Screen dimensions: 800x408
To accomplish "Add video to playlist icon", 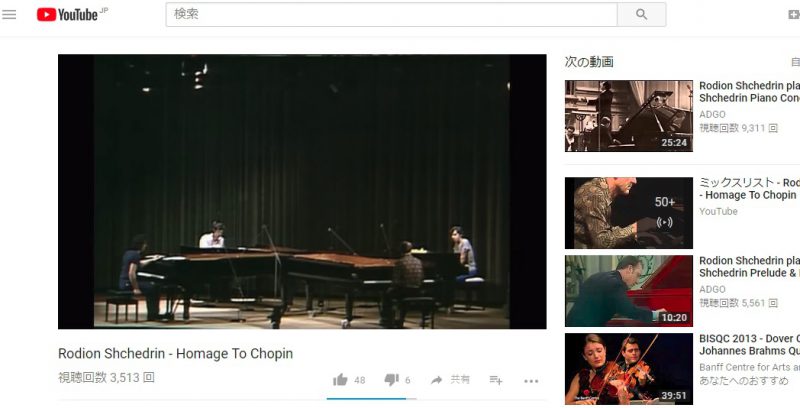I will [x=496, y=380].
